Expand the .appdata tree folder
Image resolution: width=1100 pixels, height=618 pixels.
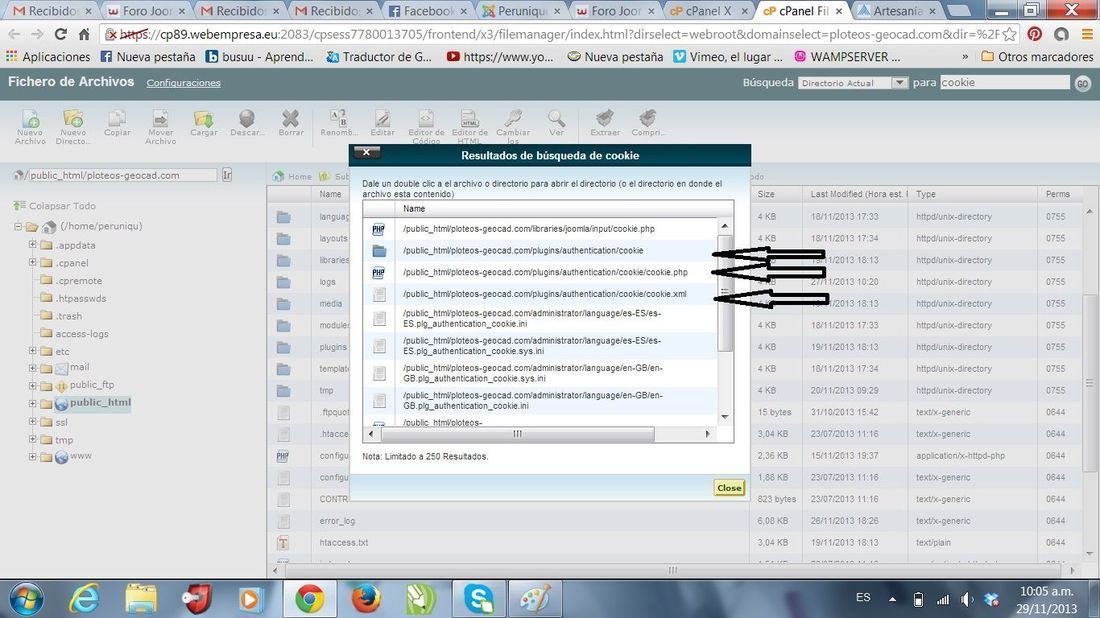(x=32, y=245)
